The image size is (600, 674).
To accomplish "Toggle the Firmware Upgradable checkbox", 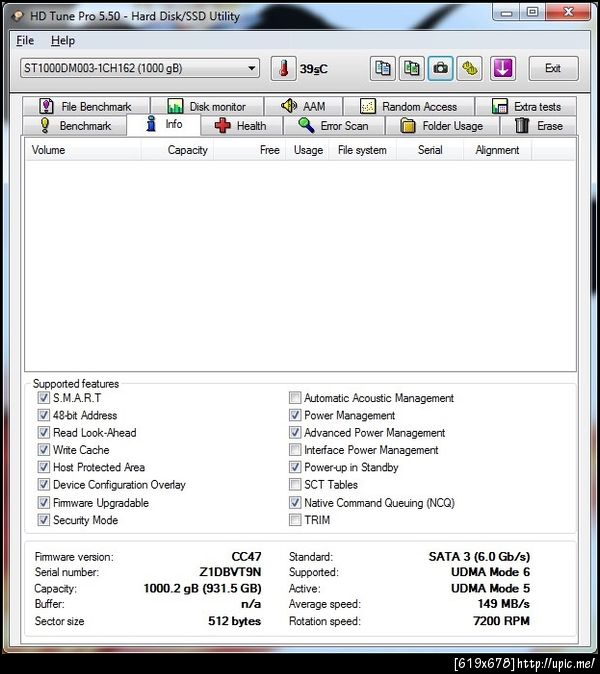I will point(43,502).
